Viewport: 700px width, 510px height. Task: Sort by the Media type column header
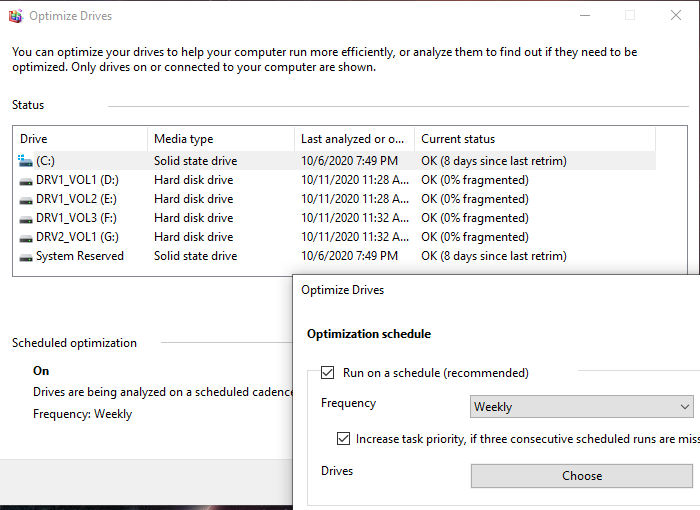click(220, 139)
